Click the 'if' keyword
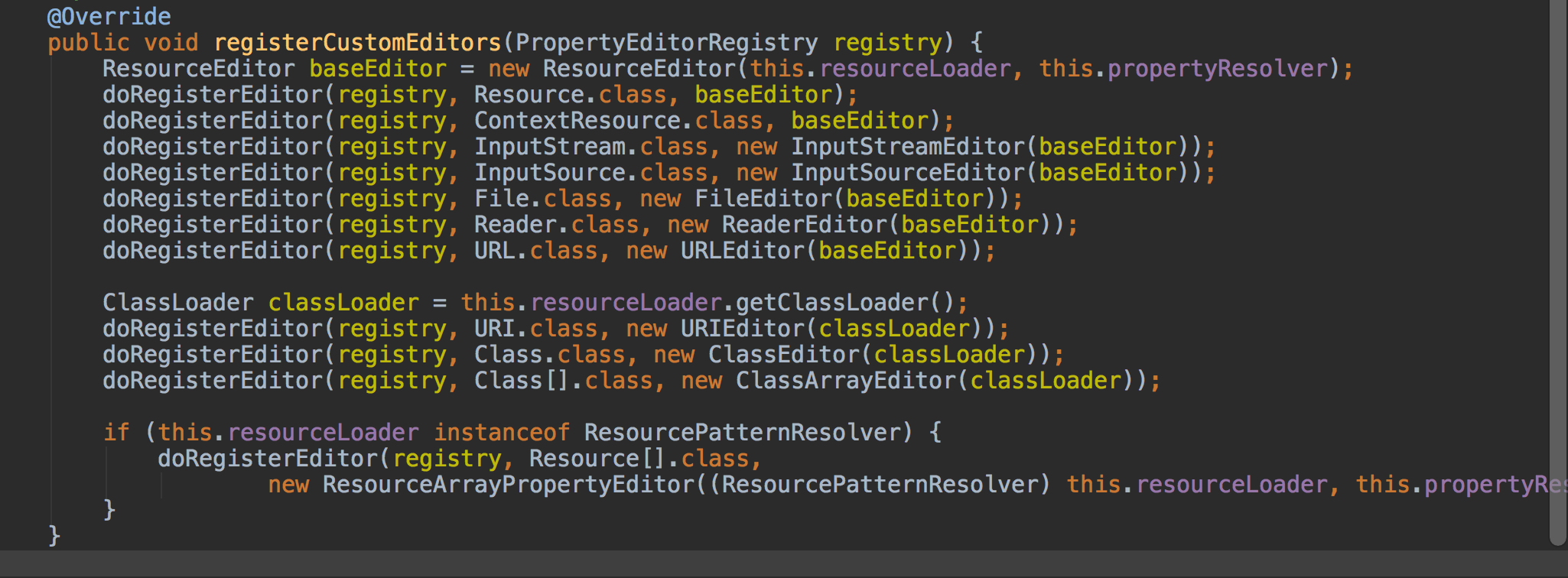This screenshot has width=1568, height=578. (x=116, y=432)
